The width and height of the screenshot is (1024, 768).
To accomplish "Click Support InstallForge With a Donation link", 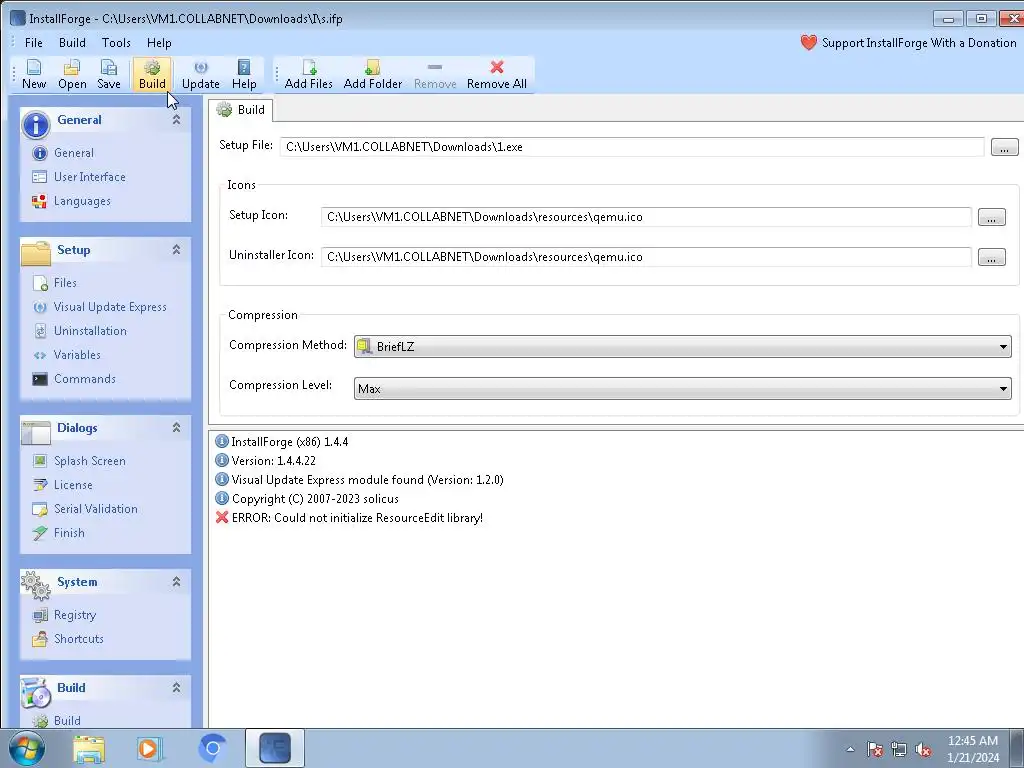I will click(x=919, y=42).
